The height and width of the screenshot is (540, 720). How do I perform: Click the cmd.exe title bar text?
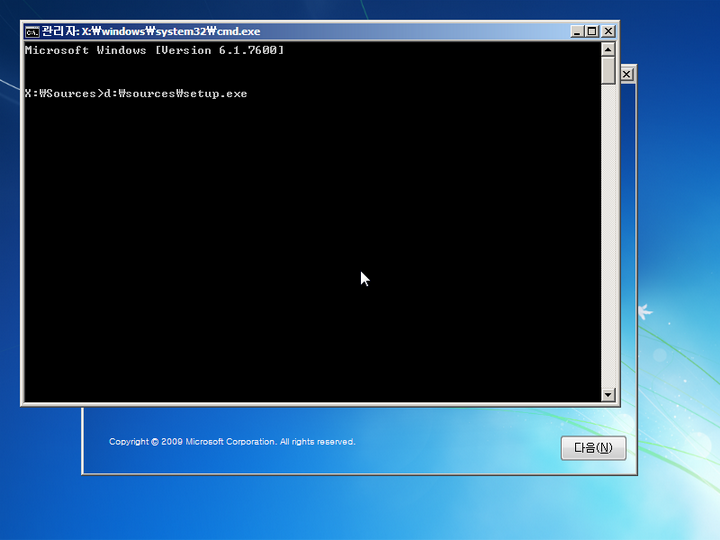pos(151,31)
